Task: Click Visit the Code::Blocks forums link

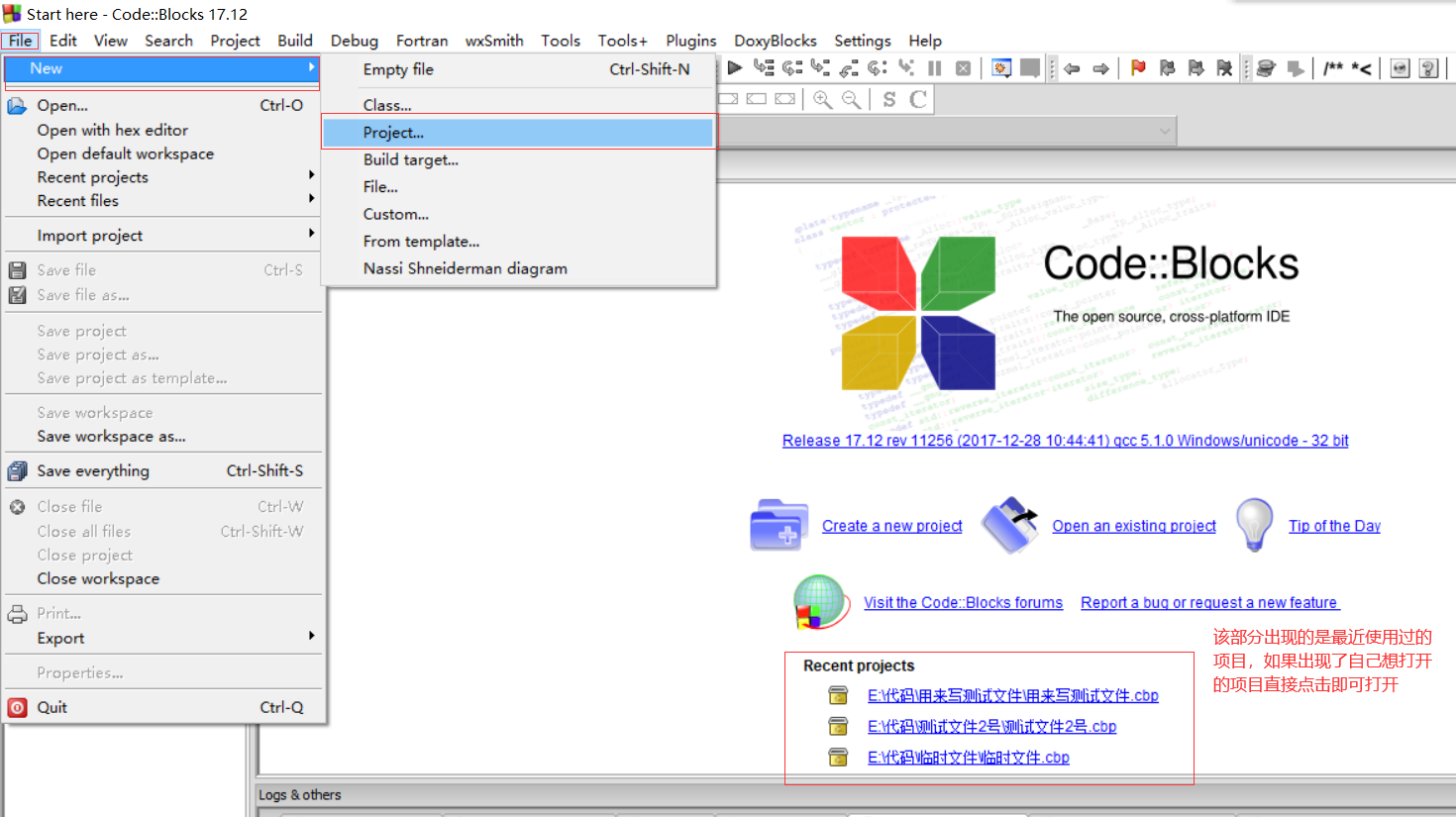Action: click(963, 602)
